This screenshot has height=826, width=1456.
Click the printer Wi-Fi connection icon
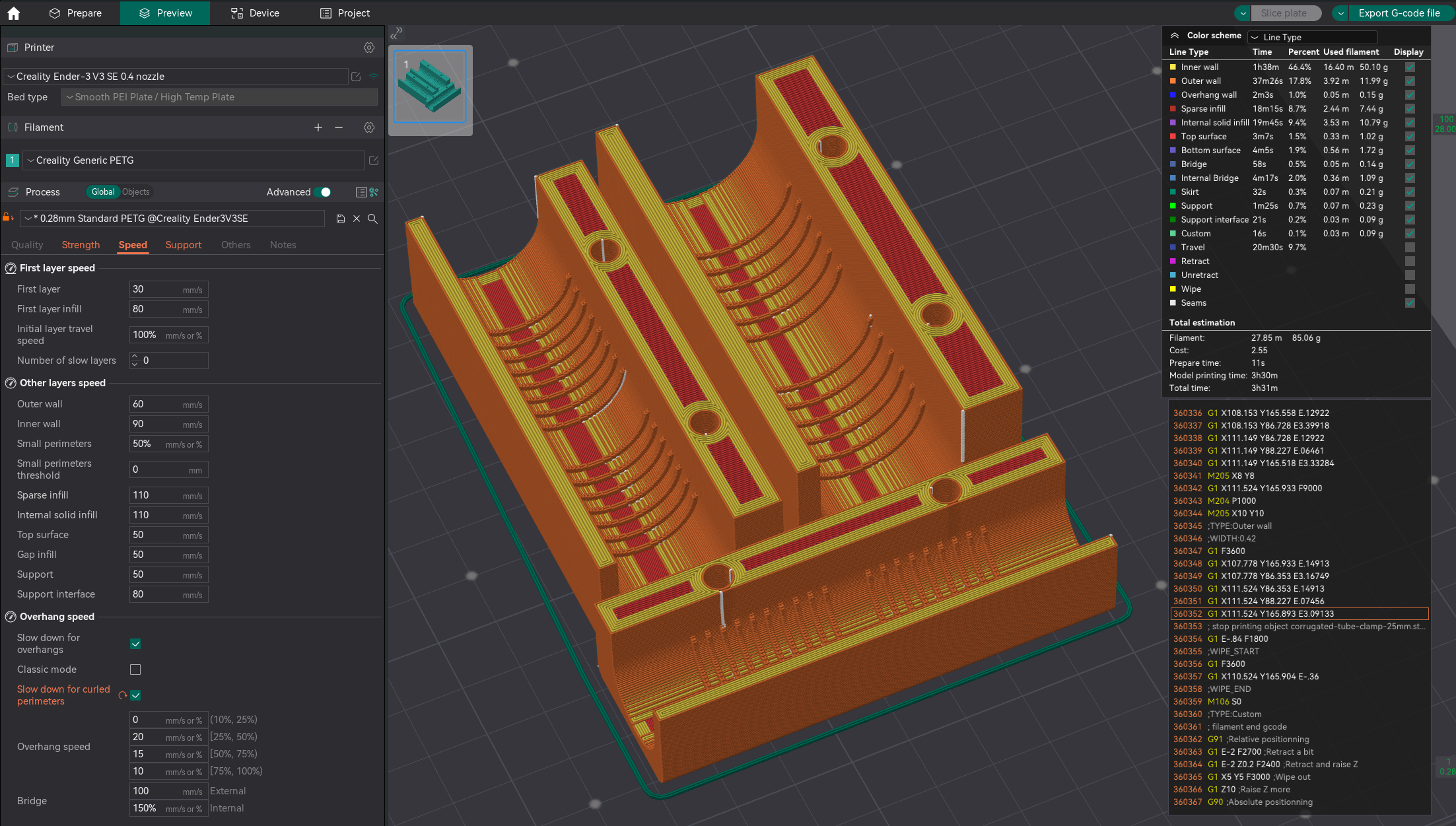pyautogui.click(x=374, y=77)
